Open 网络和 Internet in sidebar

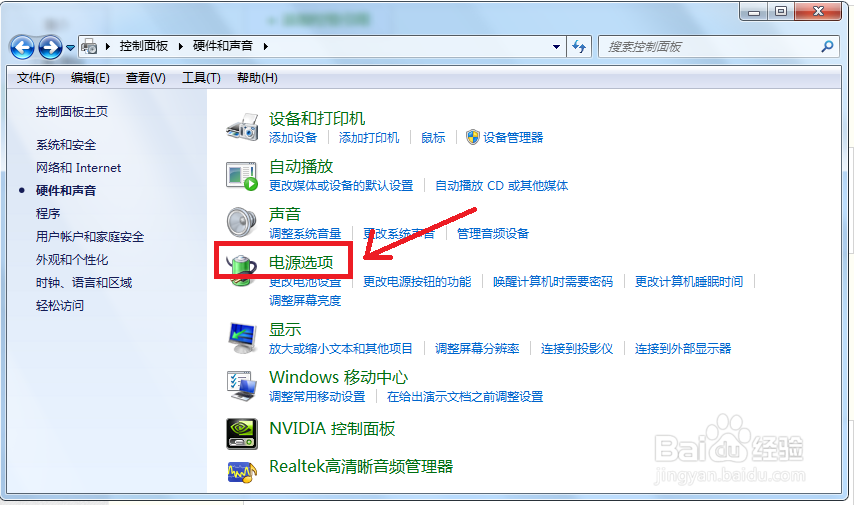(x=78, y=168)
